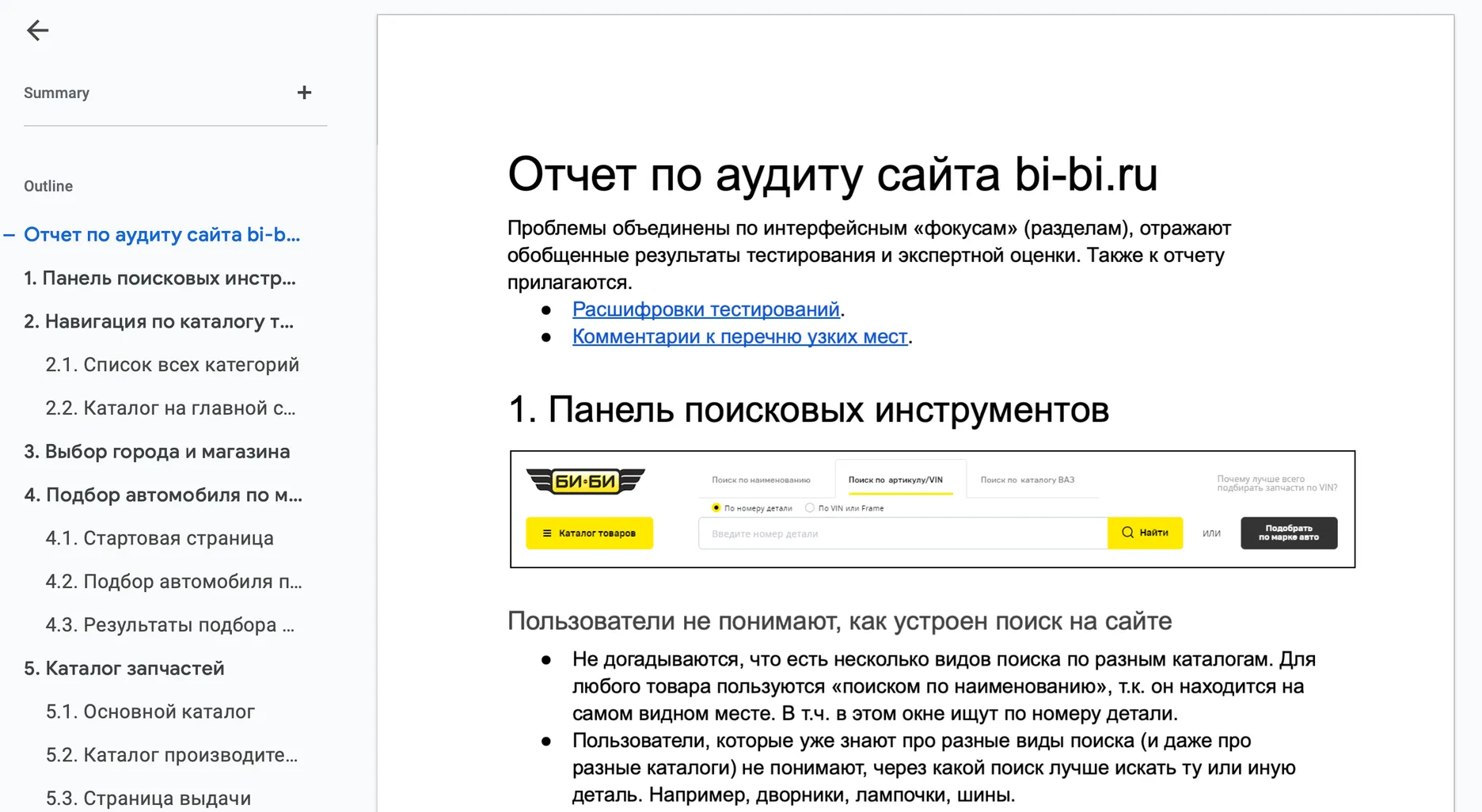Screen dimensions: 1482x812
Task: Click heading '1. Панель поисковых инструментов'
Action: click(808, 410)
